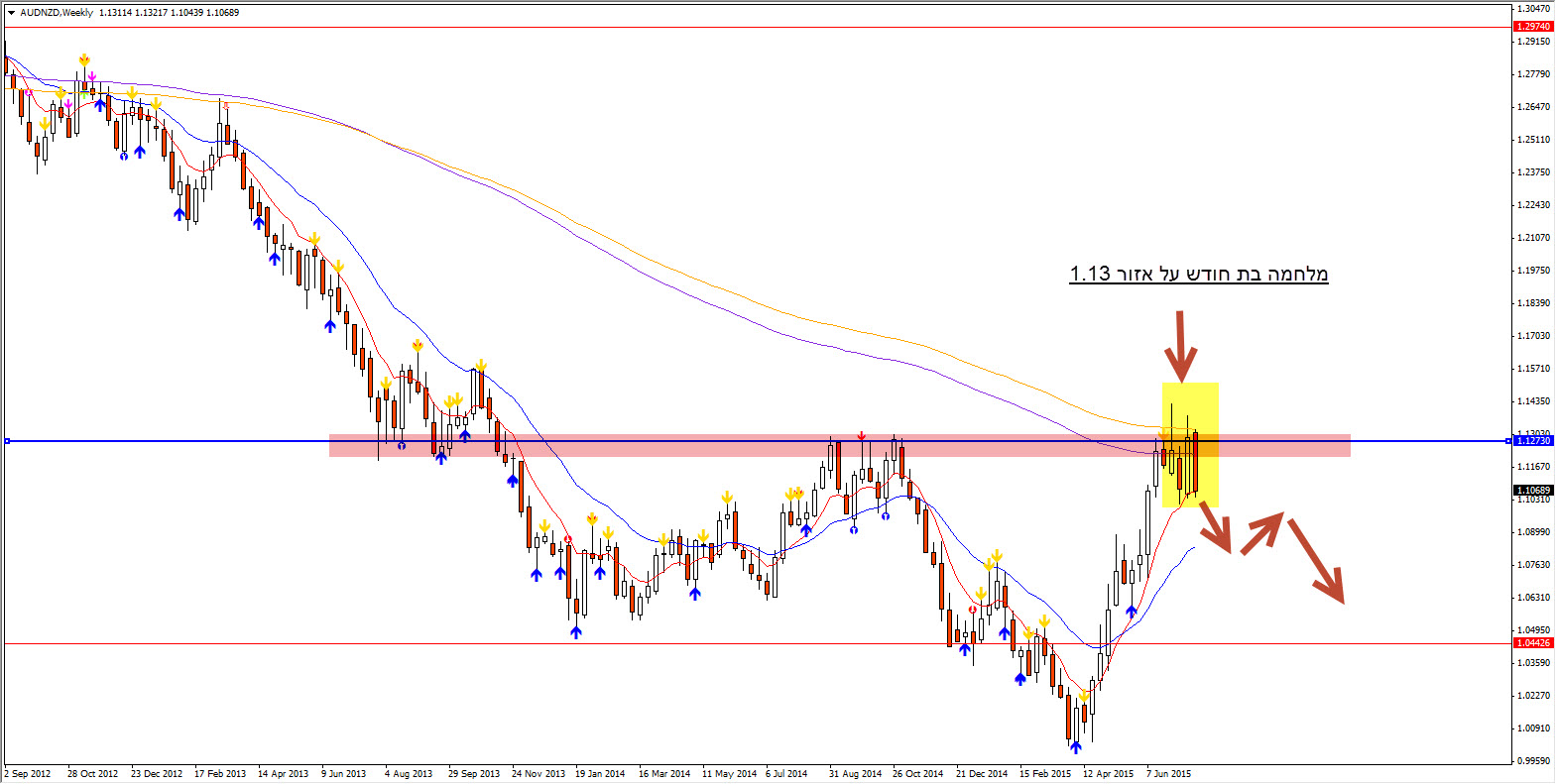The height and width of the screenshot is (784, 1556).
Task: Click the 17 Feb 2013 date label
Action: (x=220, y=773)
